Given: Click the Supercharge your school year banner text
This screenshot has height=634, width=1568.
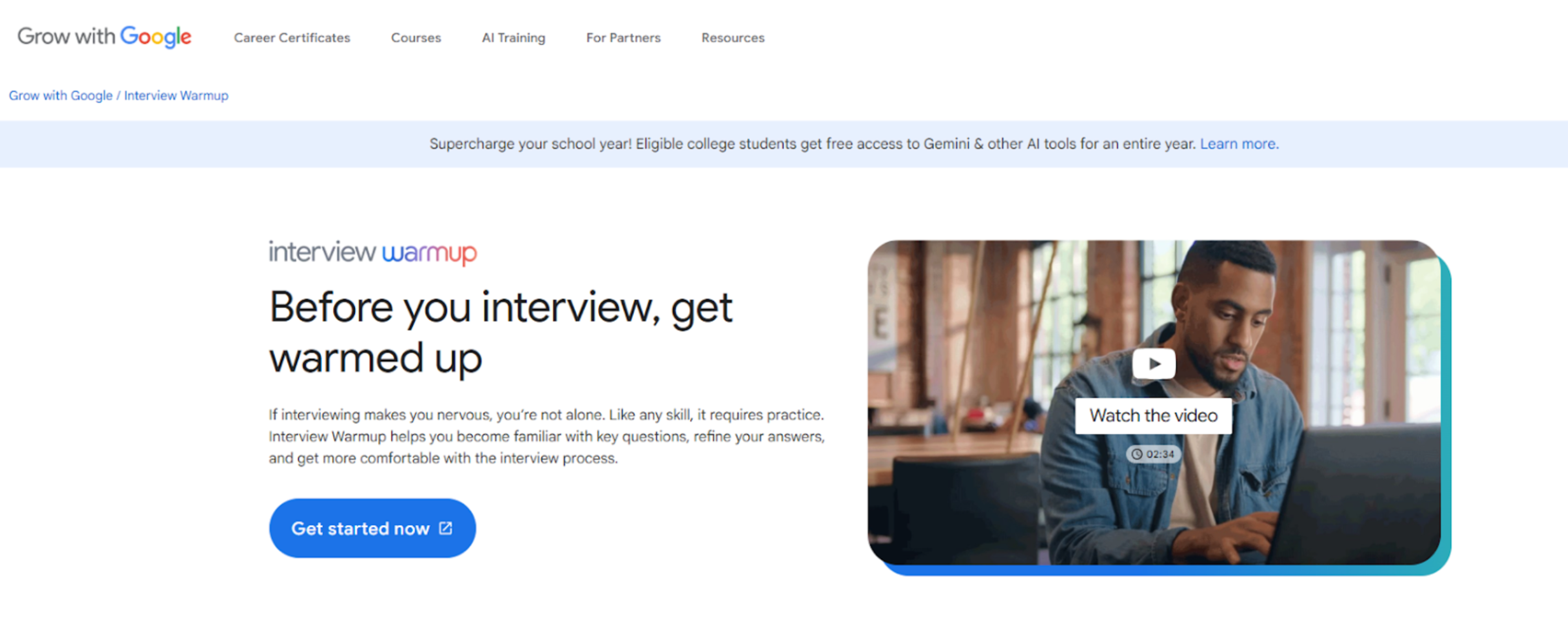Looking at the screenshot, I should 813,144.
